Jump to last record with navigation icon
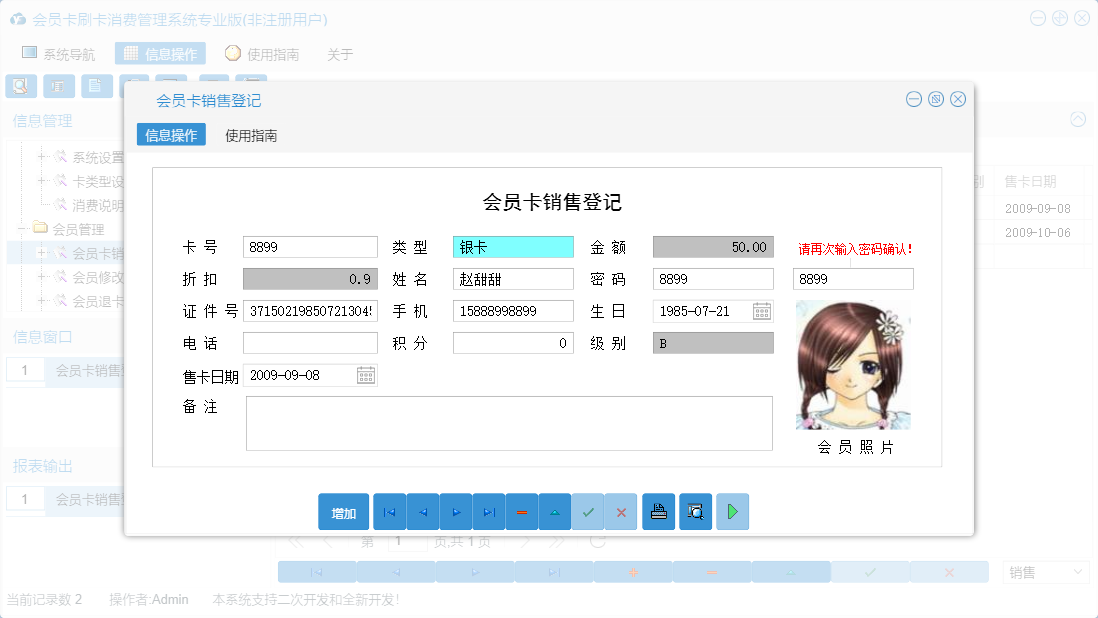The image size is (1098, 618). pos(489,511)
